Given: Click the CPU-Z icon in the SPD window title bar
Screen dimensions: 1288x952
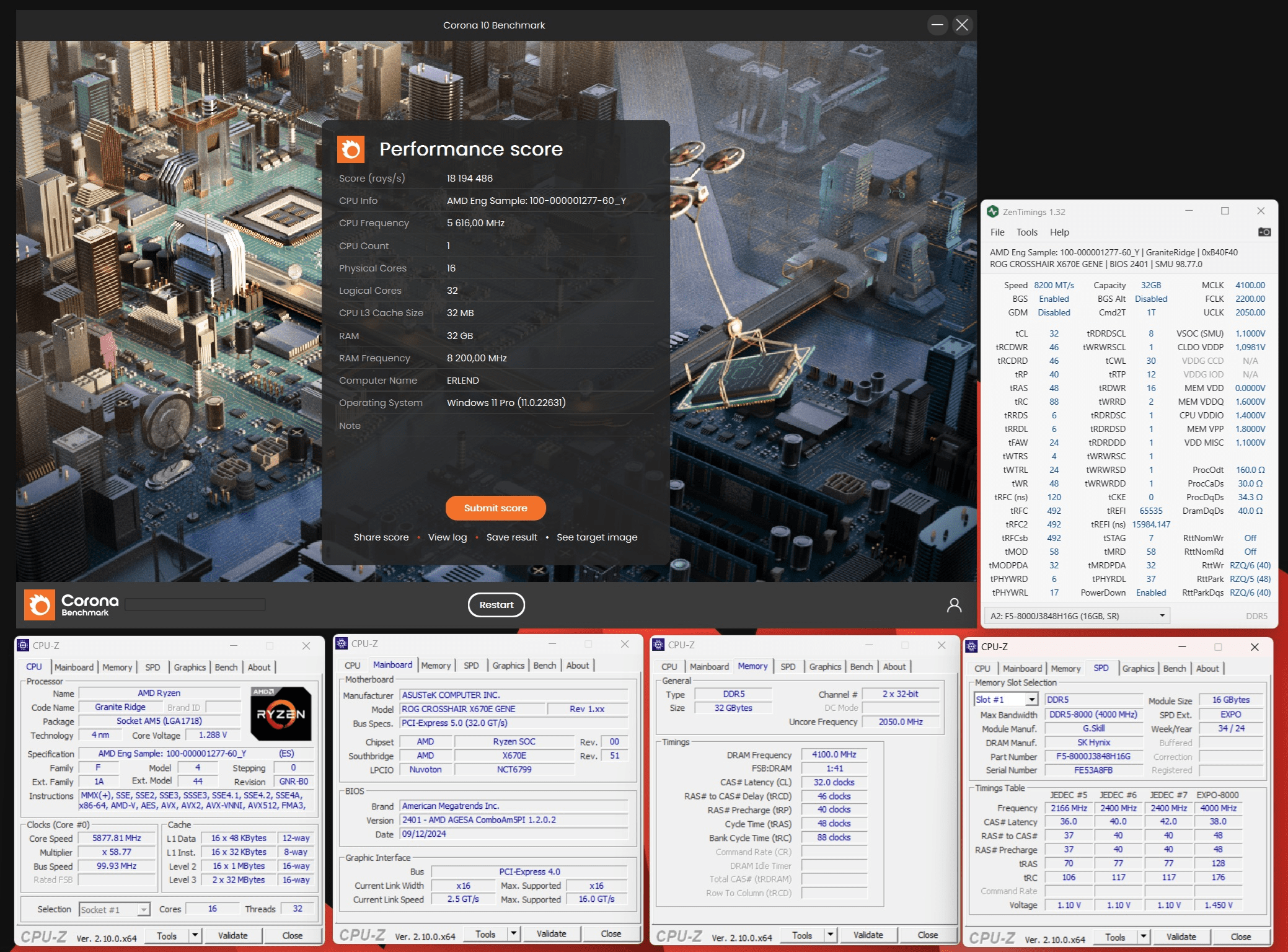Looking at the screenshot, I should (972, 646).
